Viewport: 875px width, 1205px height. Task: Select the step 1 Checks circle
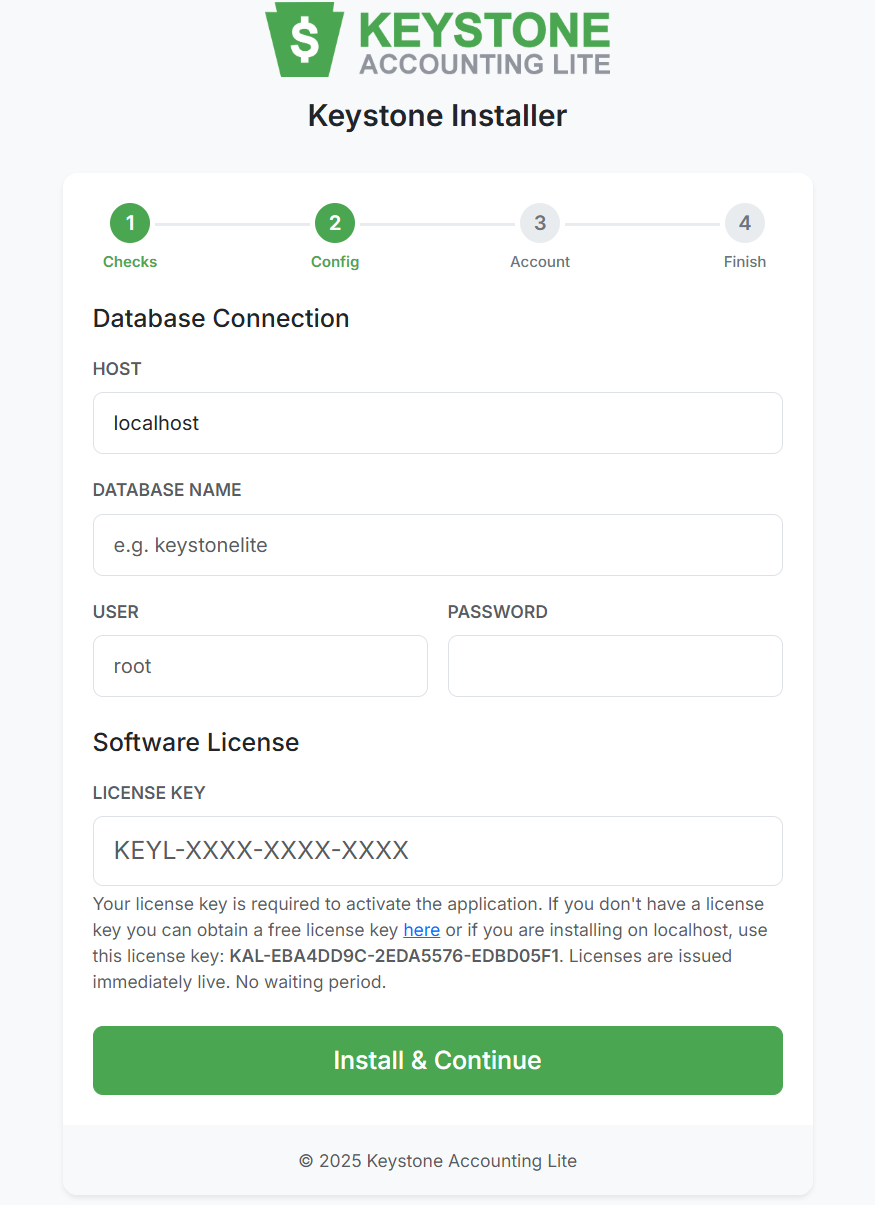click(130, 223)
